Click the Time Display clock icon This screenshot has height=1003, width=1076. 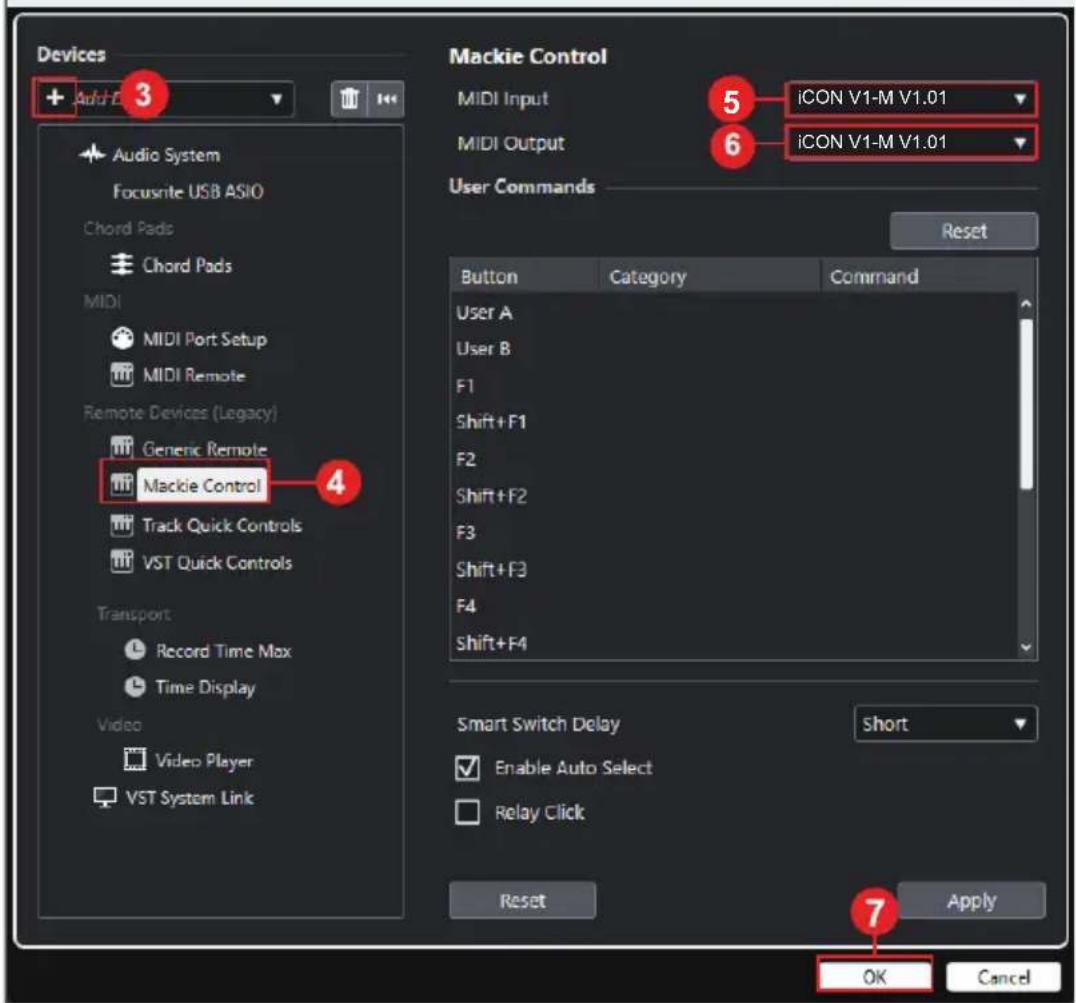point(135,686)
